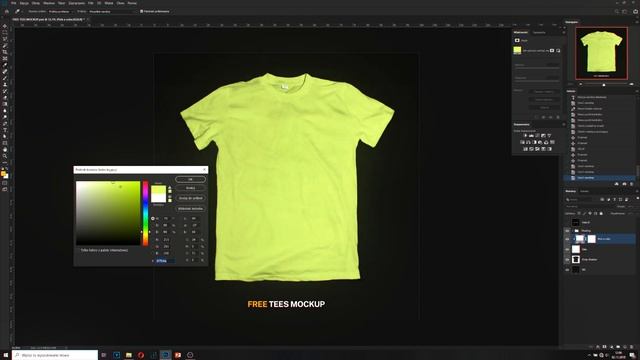Hide the layer with t-shirt silhouette thumbnail
Viewport: 640px width, 360px height.
(x=567, y=259)
